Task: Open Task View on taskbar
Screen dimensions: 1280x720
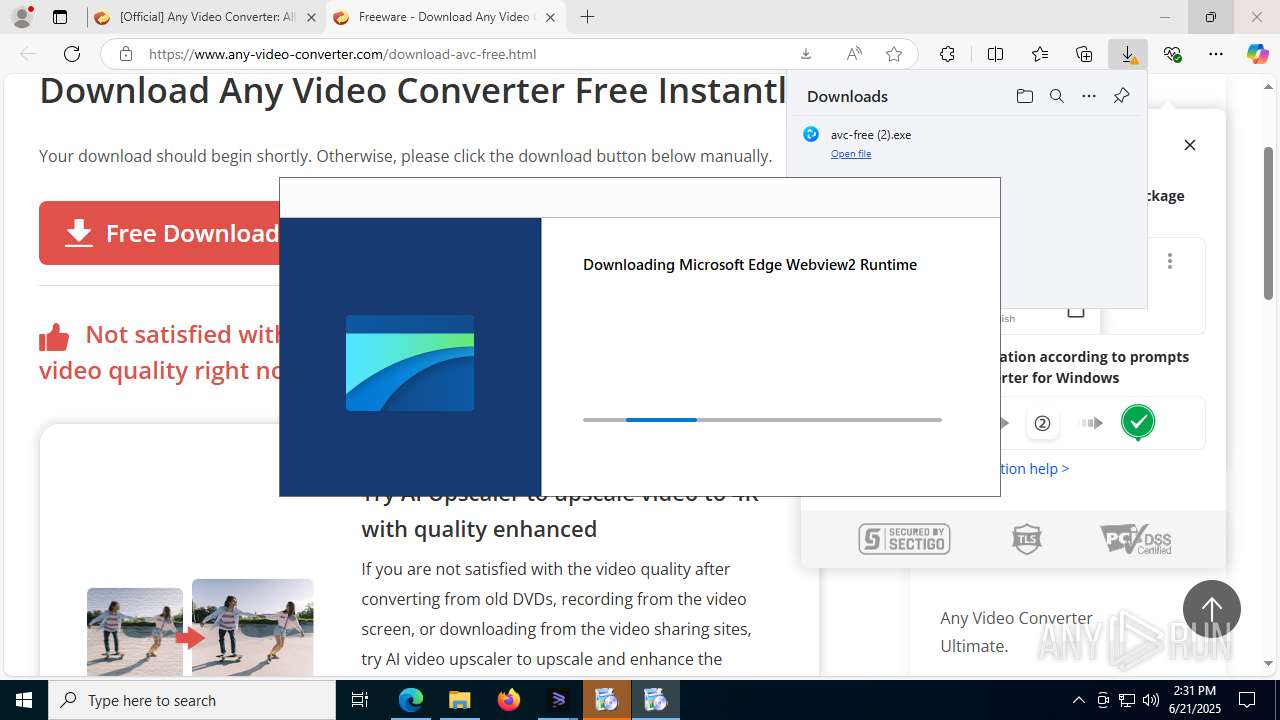Action: pos(360,700)
